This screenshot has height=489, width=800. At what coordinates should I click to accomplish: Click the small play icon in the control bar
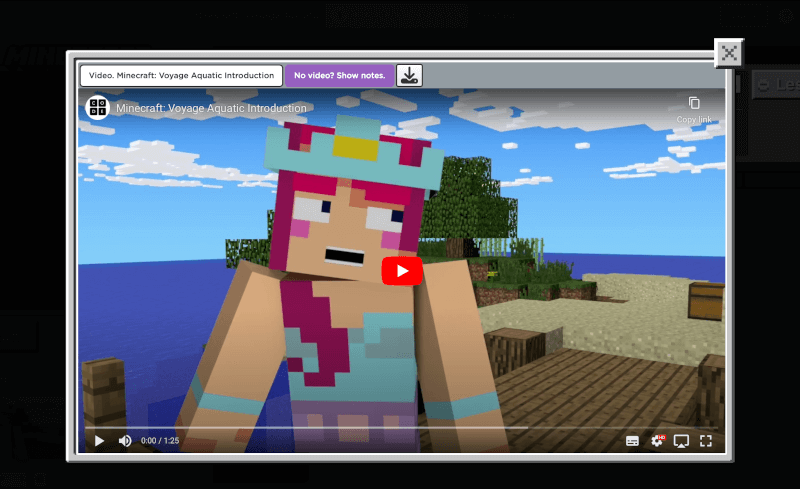point(99,441)
